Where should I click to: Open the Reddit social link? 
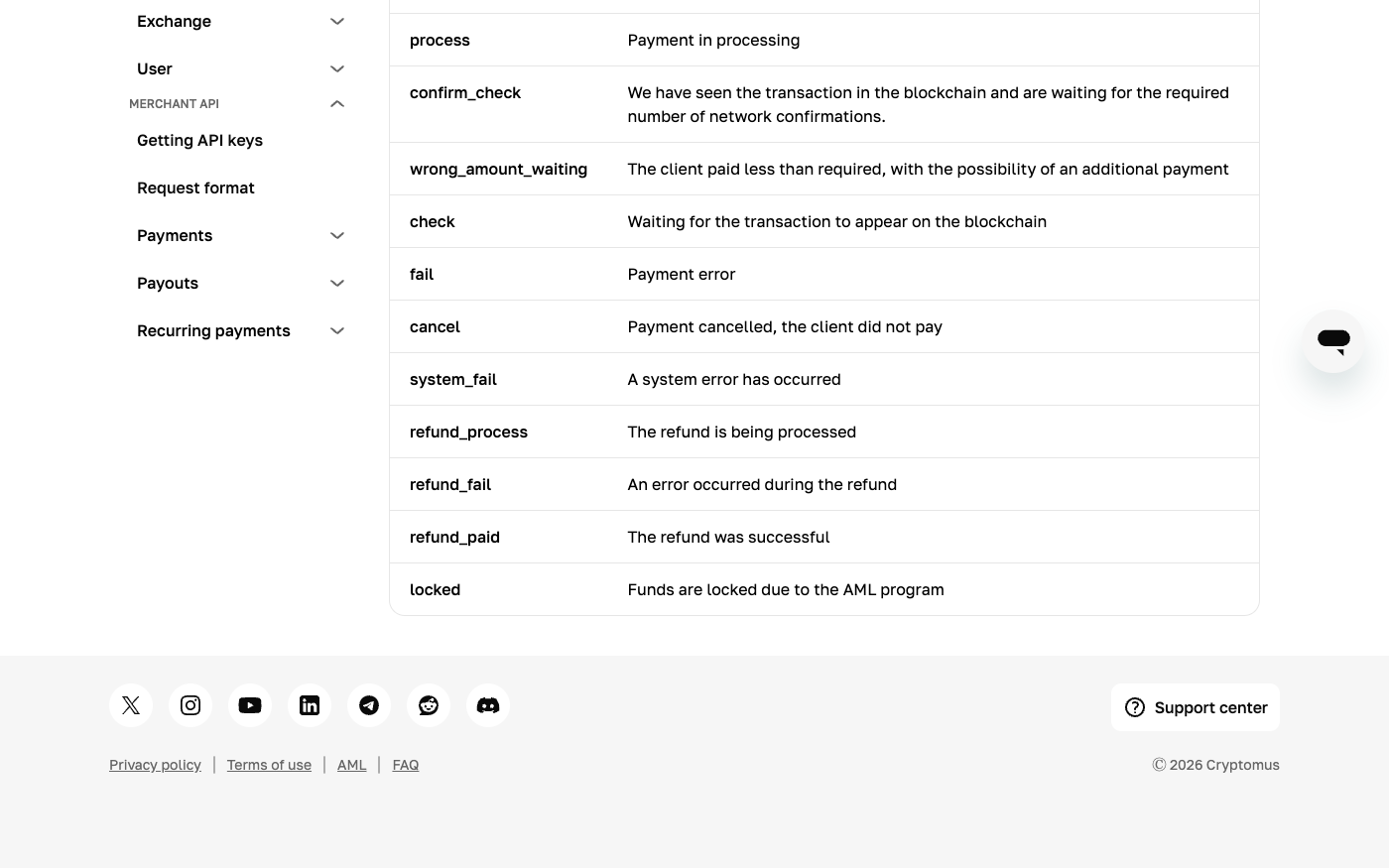tap(429, 705)
